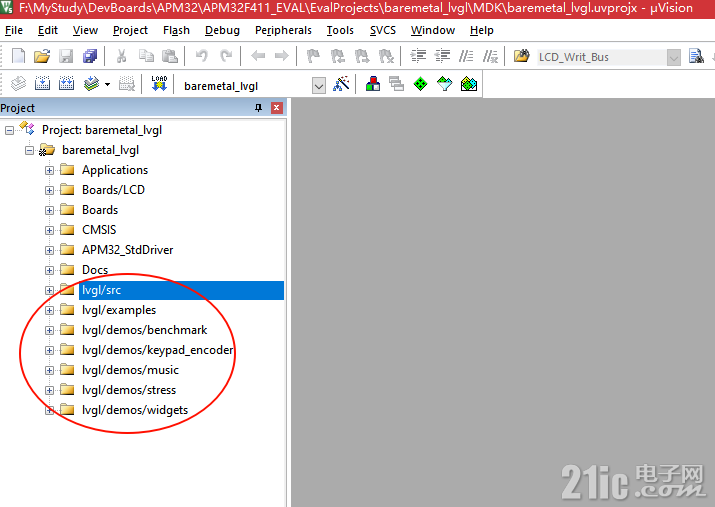Go to the previous bookmark icon
The image size is (715, 507).
pyautogui.click(x=337, y=56)
